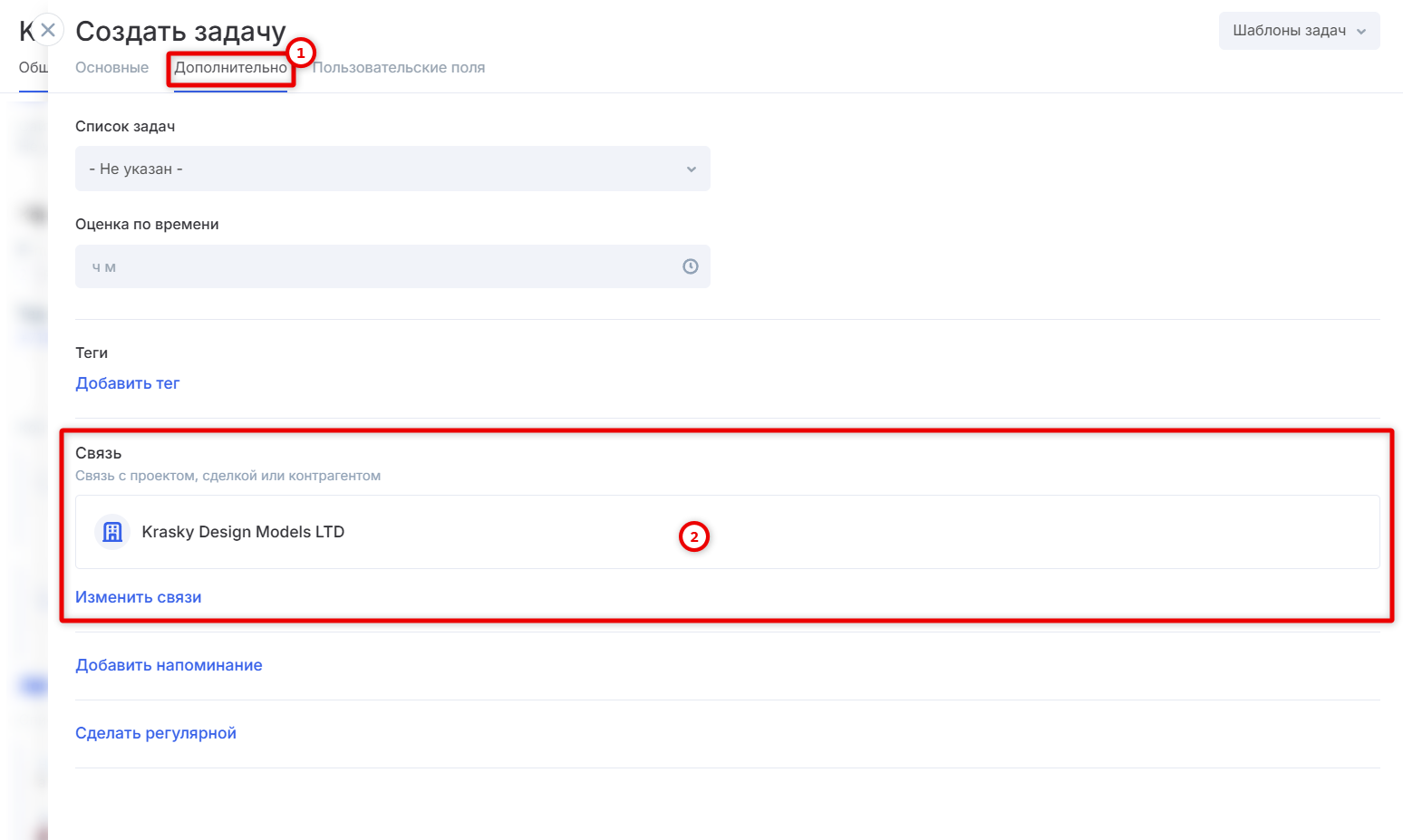Screen dimensions: 1403x840
Task: Expand the Список задач dropdown showing Не указан
Action: (x=392, y=169)
